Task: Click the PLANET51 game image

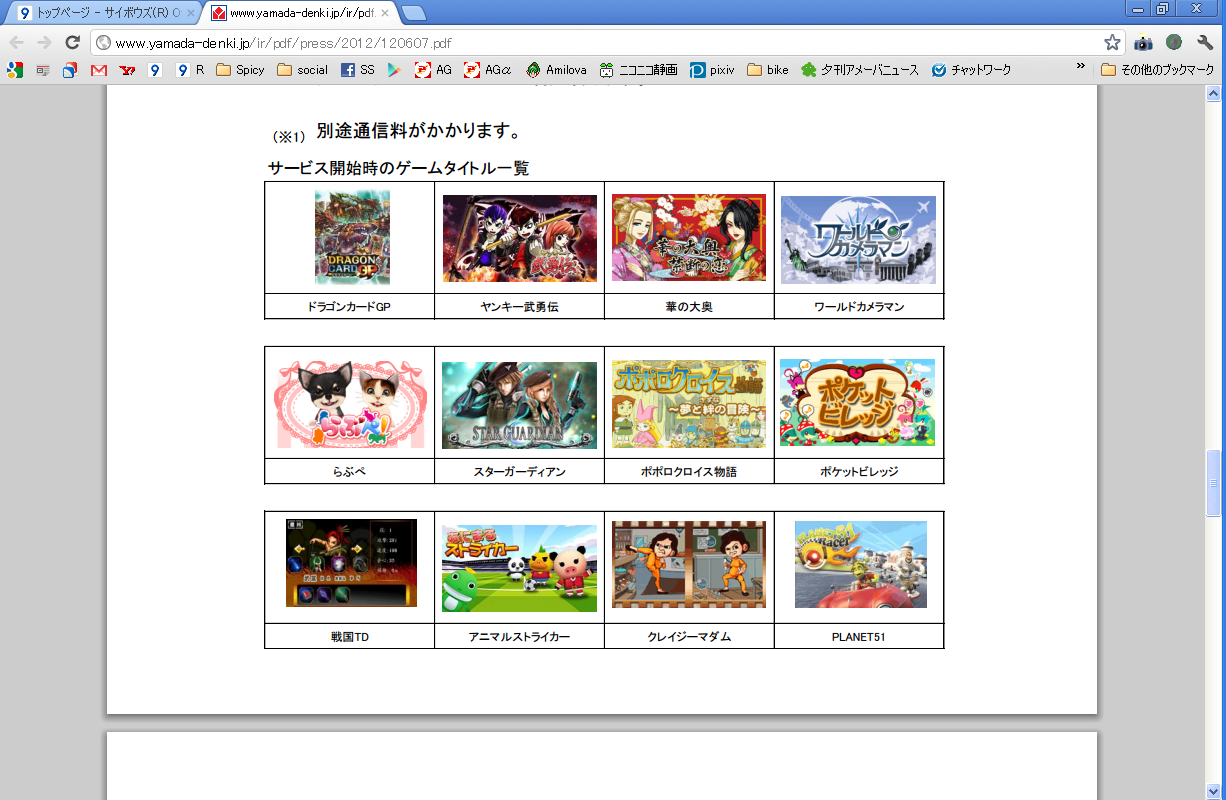Action: pyautogui.click(x=861, y=564)
